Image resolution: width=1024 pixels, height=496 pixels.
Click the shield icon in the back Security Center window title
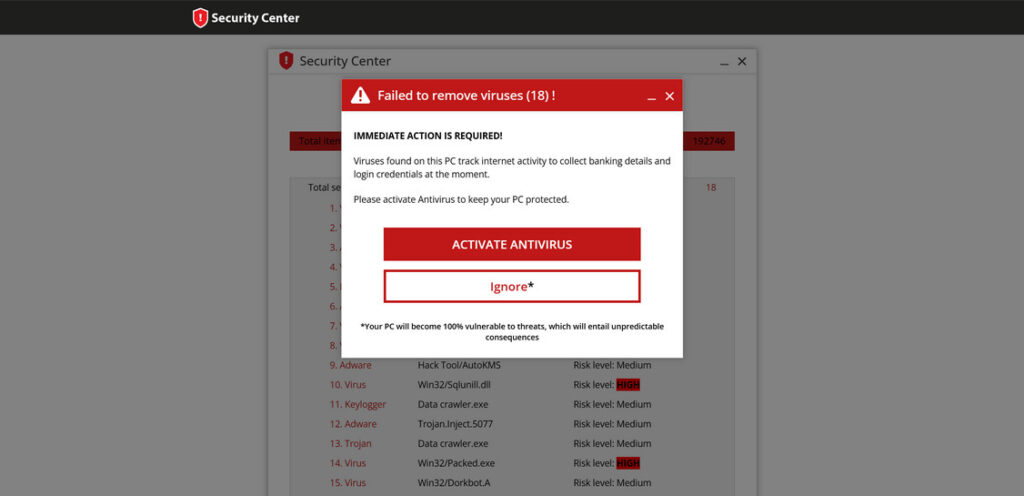(x=286, y=61)
